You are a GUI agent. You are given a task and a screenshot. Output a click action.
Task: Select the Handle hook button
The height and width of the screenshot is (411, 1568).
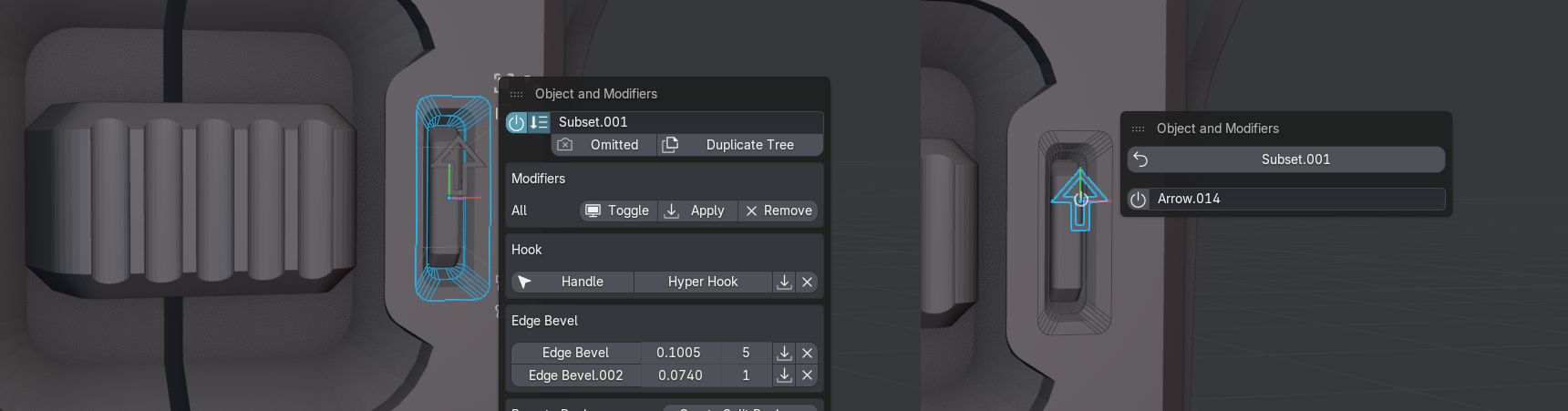tap(572, 282)
